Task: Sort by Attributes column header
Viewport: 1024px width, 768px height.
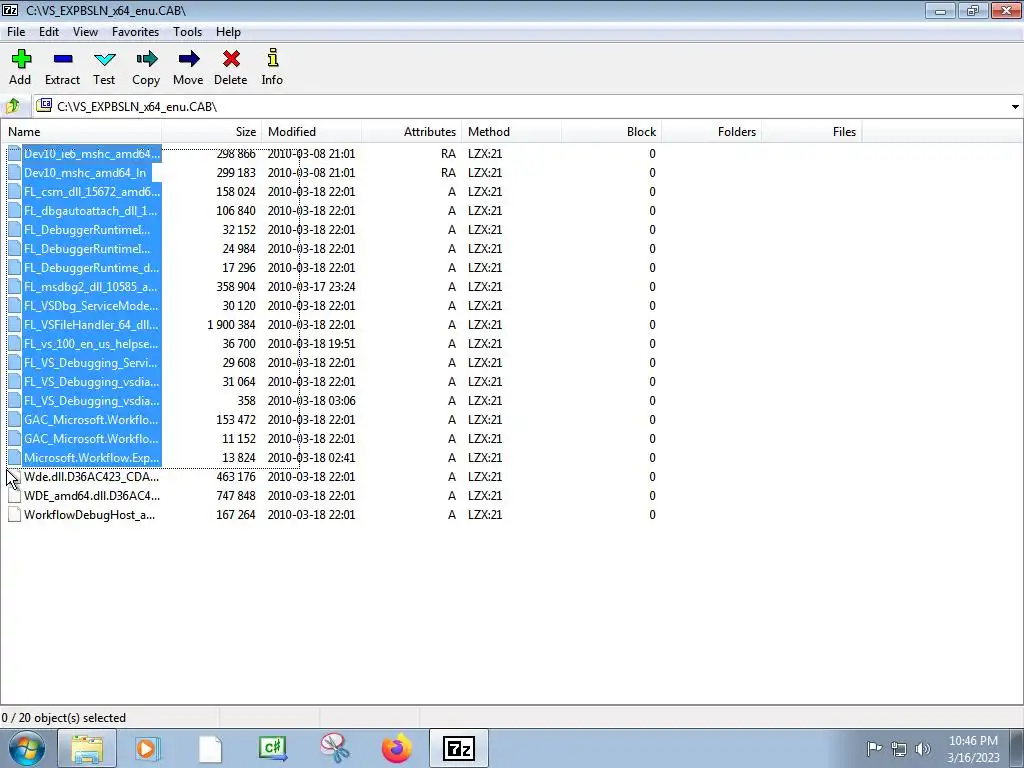Action: [x=411, y=132]
